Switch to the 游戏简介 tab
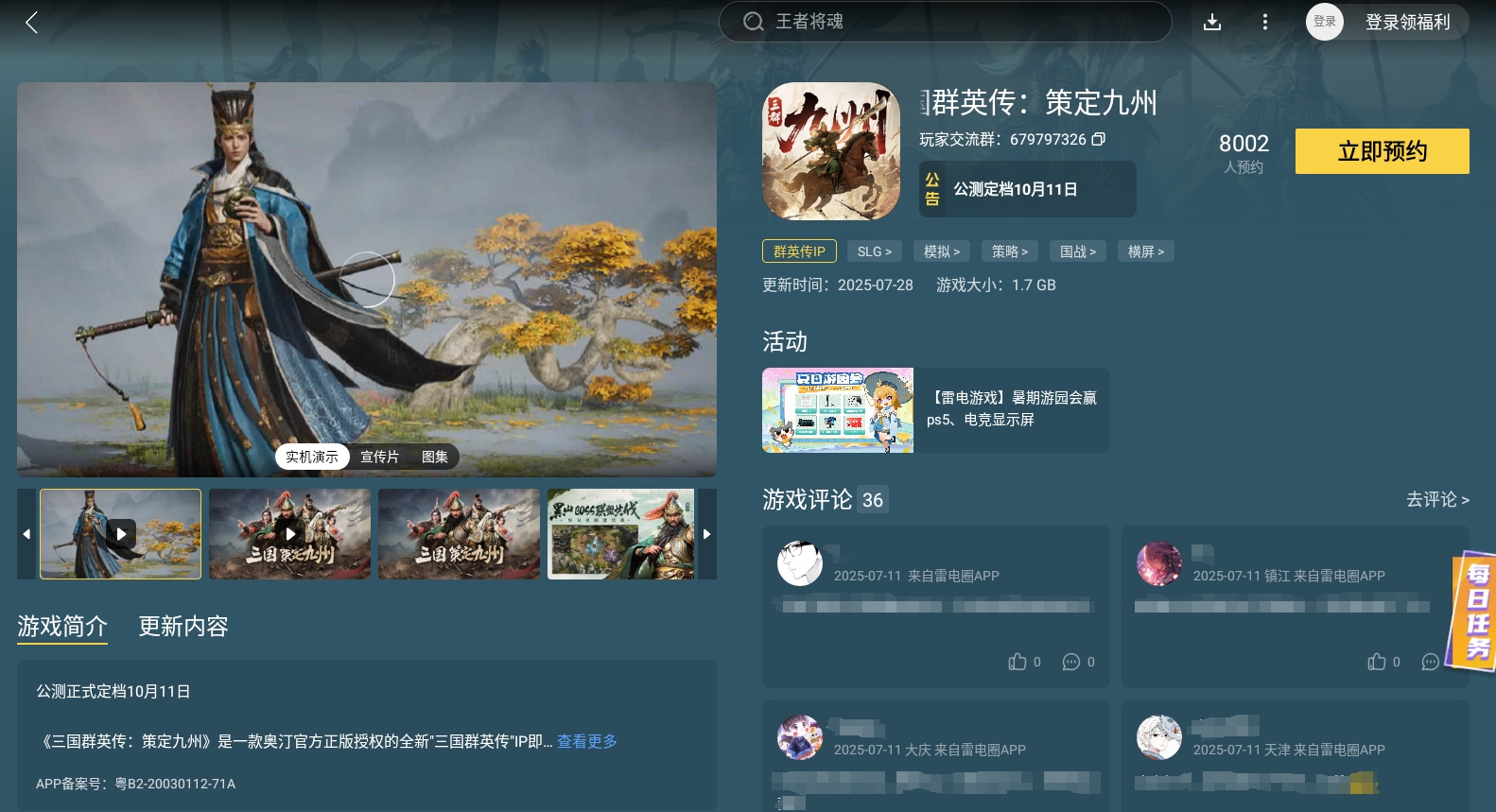The height and width of the screenshot is (812, 1496). (x=62, y=627)
